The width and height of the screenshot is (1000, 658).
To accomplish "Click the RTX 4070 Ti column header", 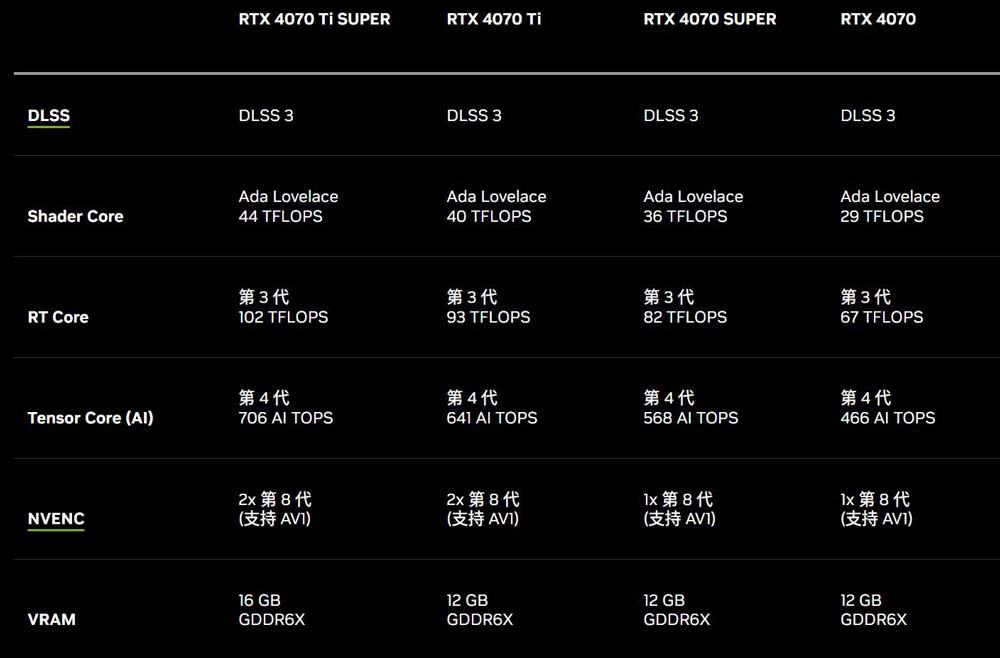I will pos(494,19).
